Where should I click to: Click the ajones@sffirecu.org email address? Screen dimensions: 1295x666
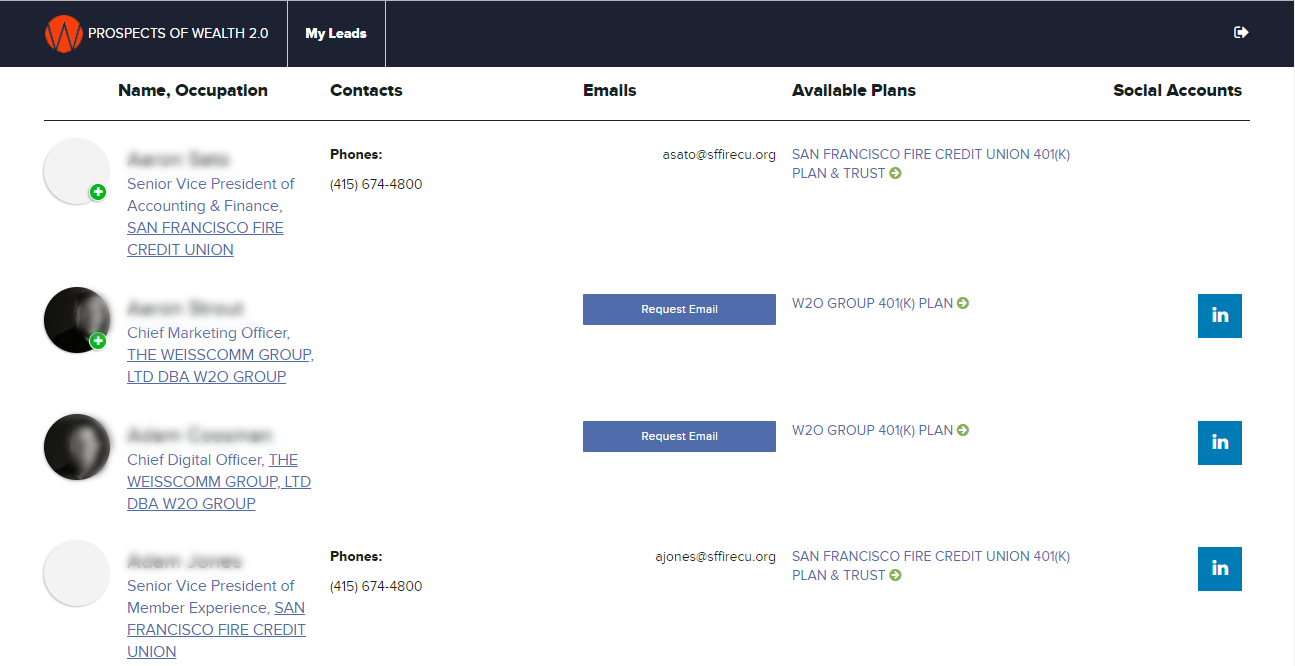pyautogui.click(x=715, y=557)
